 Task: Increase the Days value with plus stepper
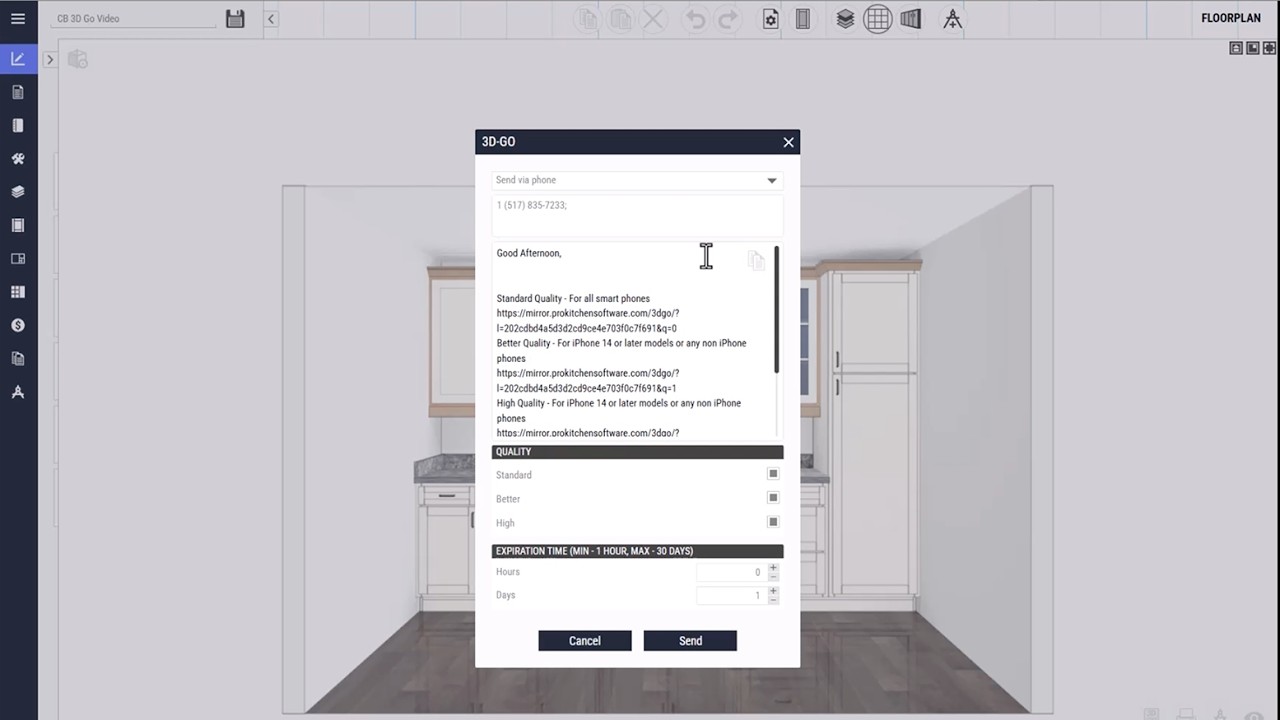coord(773,590)
